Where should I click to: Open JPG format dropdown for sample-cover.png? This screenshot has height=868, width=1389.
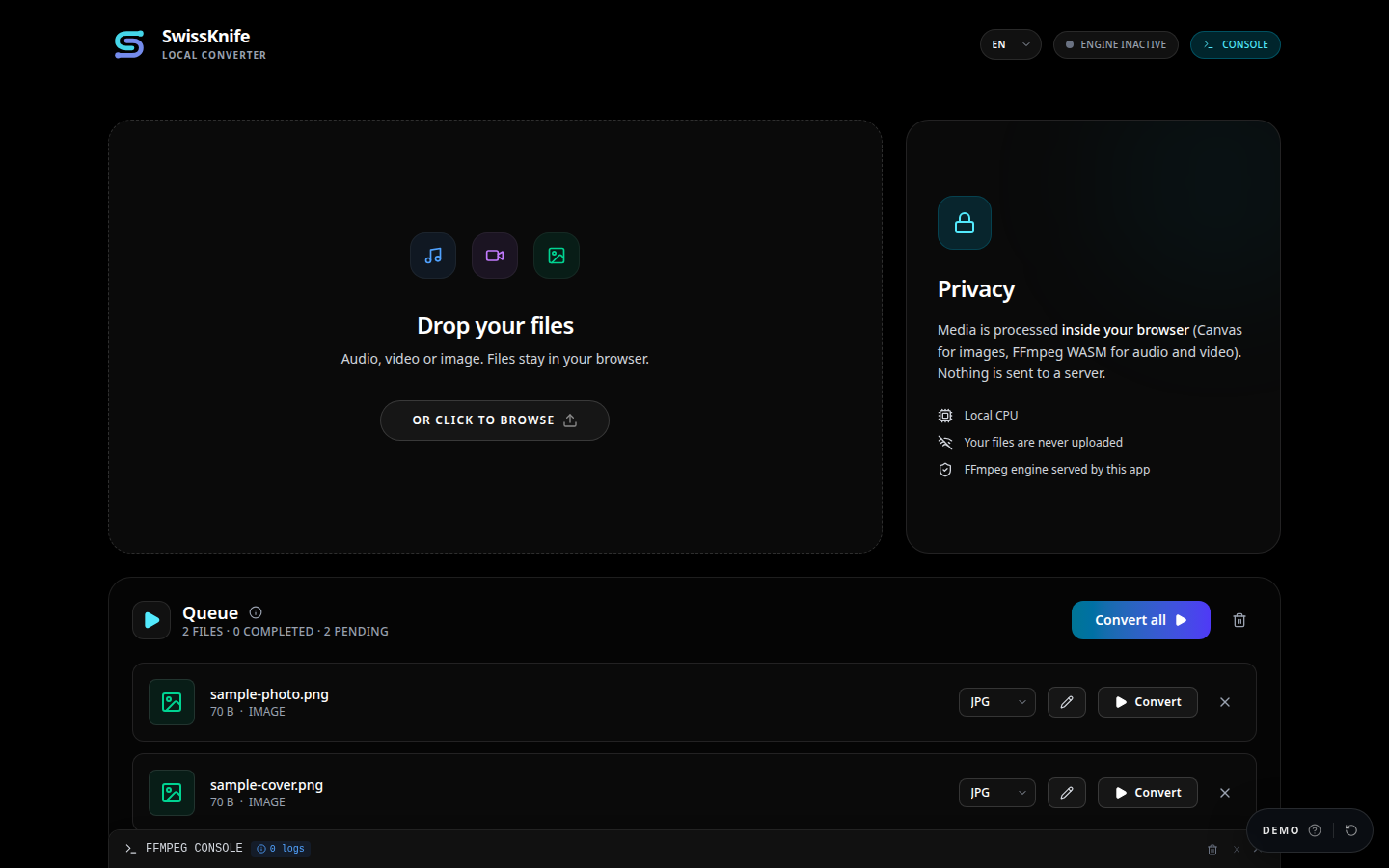click(x=996, y=793)
